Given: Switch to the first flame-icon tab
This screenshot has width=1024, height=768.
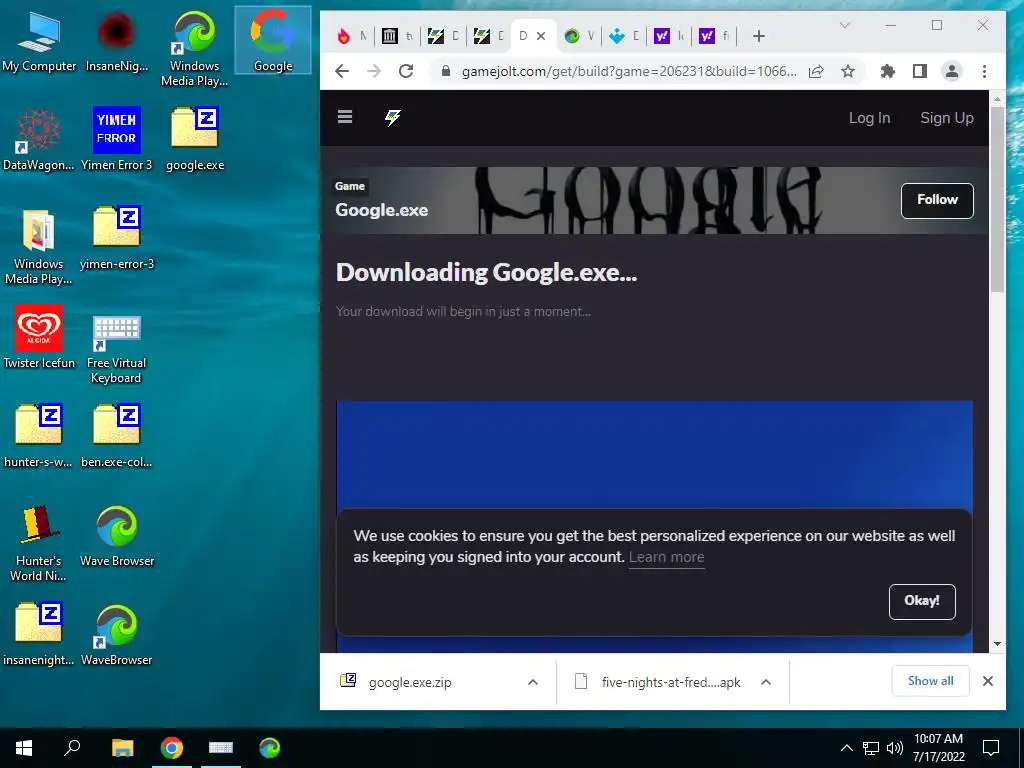Looking at the screenshot, I should pyautogui.click(x=353, y=36).
